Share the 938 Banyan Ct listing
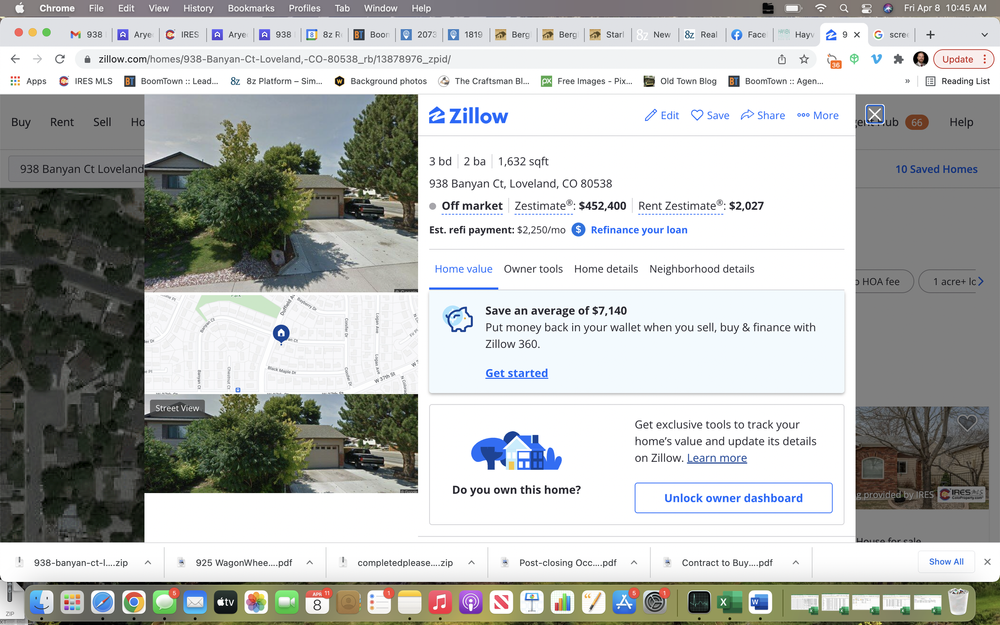 pos(763,115)
